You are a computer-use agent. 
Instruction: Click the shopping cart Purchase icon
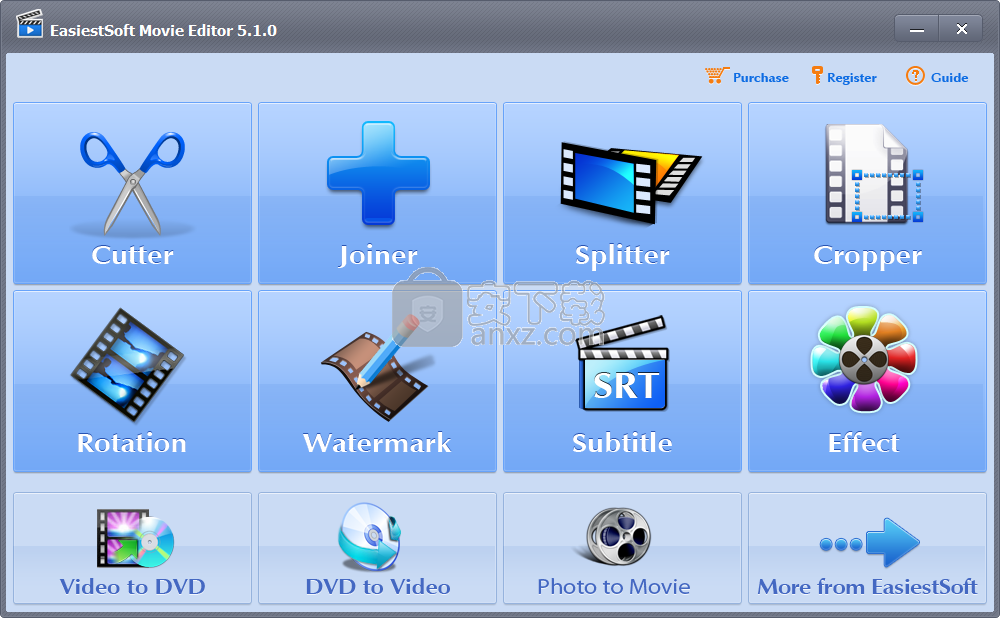coord(716,76)
